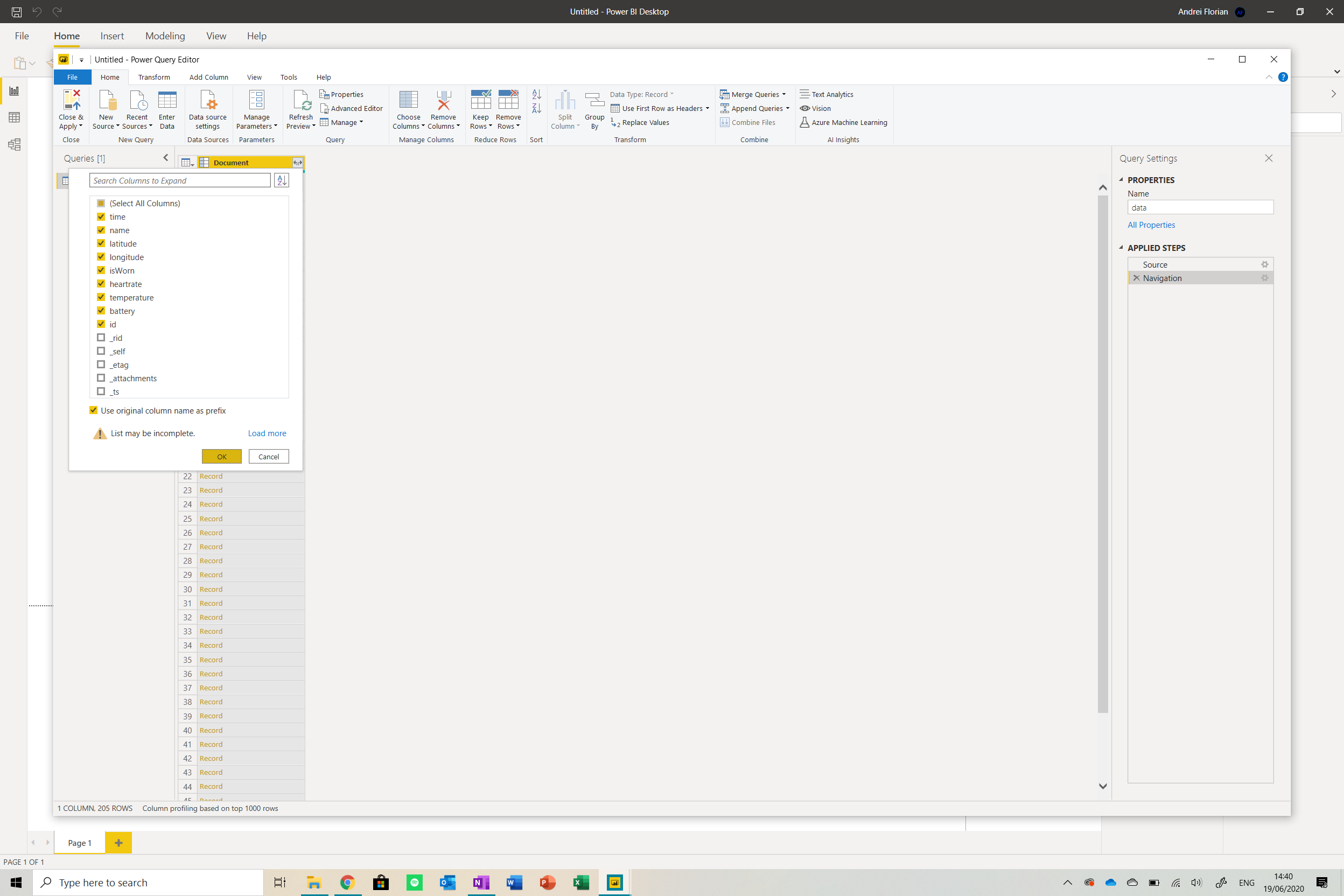This screenshot has height=896, width=1344.
Task: Click the Load more link
Action: (x=267, y=433)
